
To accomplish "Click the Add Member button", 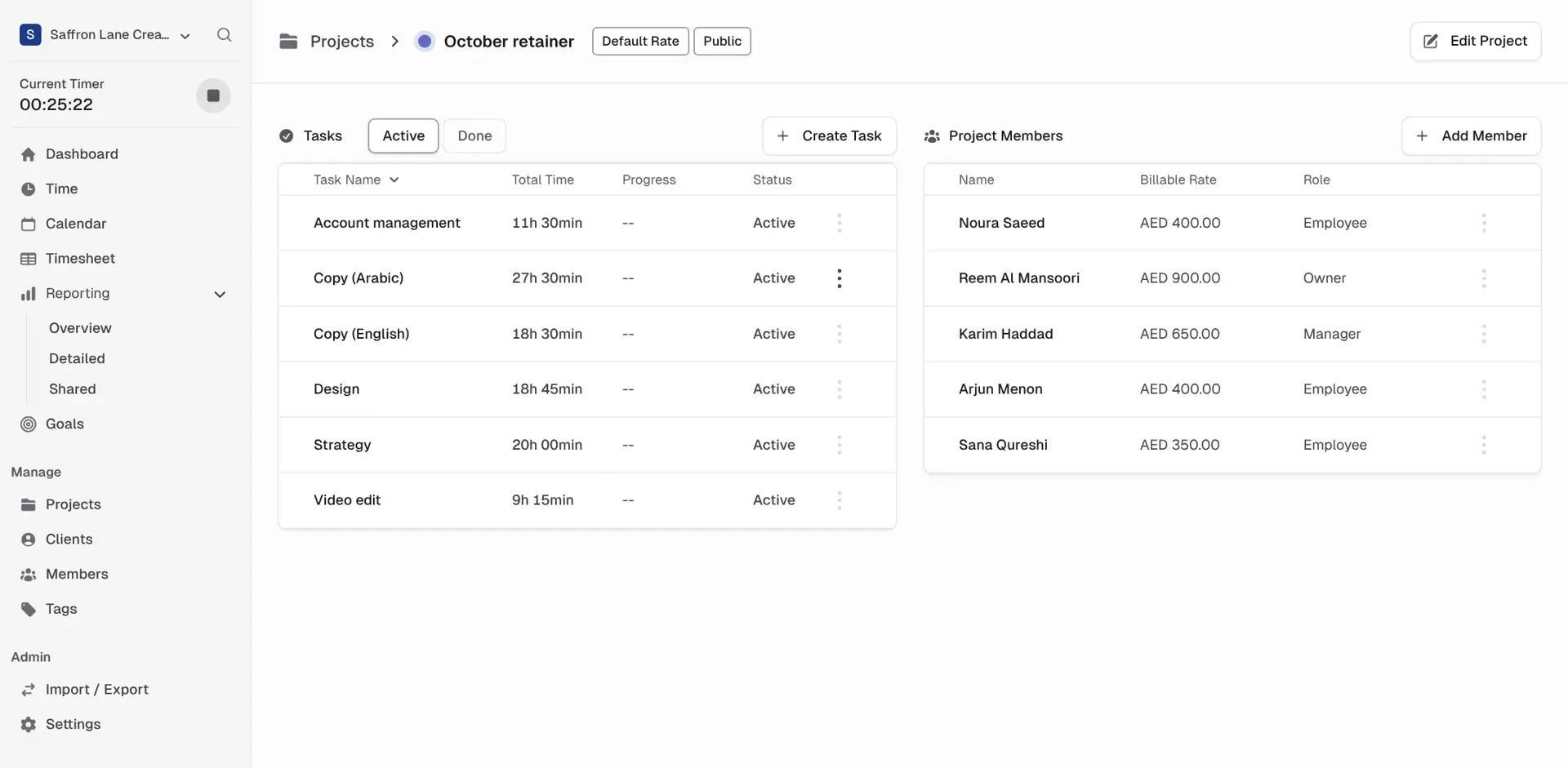I will (1471, 135).
